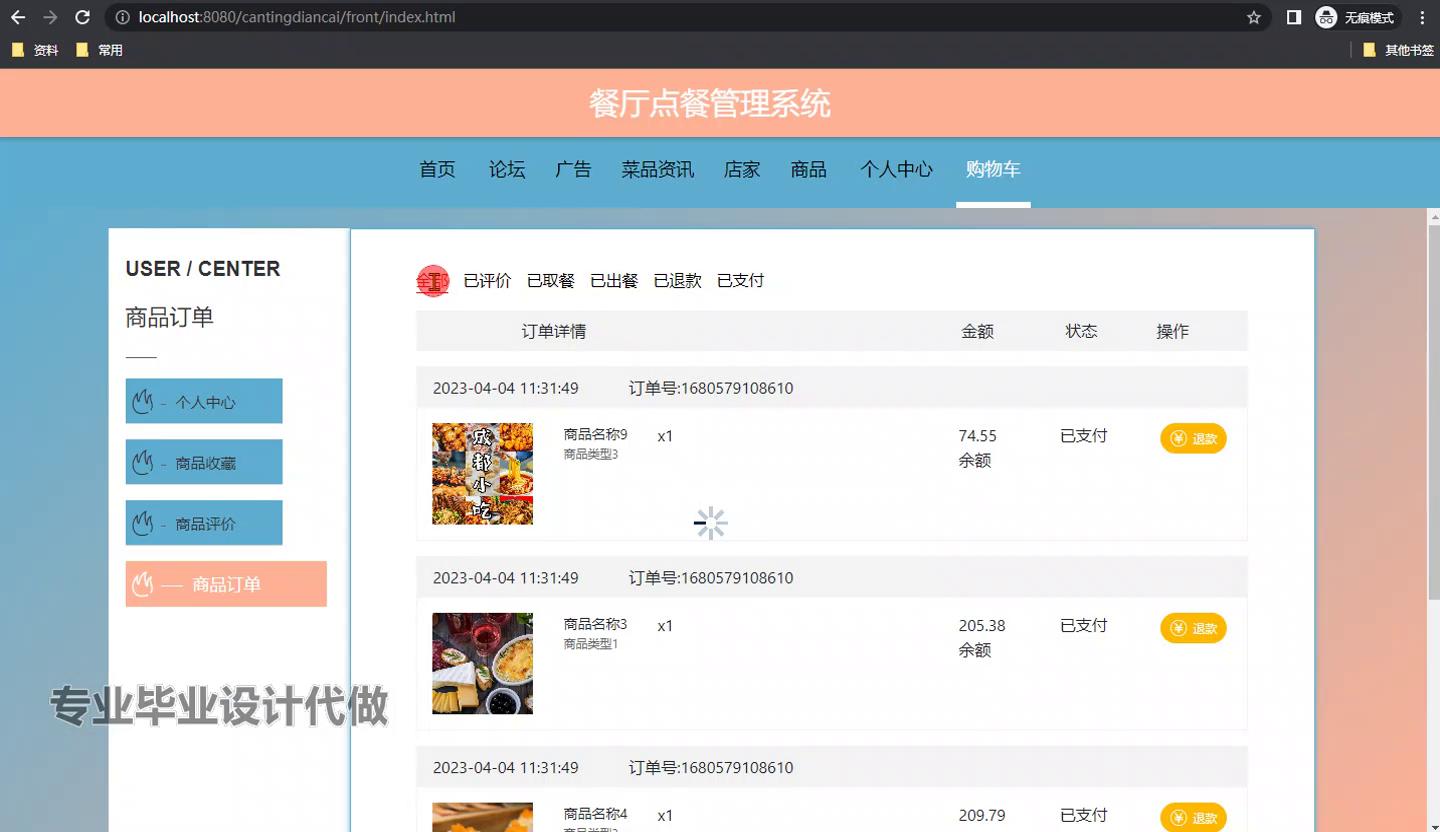This screenshot has height=832, width=1440.
Task: Refund the 商品名称9 order with 退款
Action: point(1193,438)
